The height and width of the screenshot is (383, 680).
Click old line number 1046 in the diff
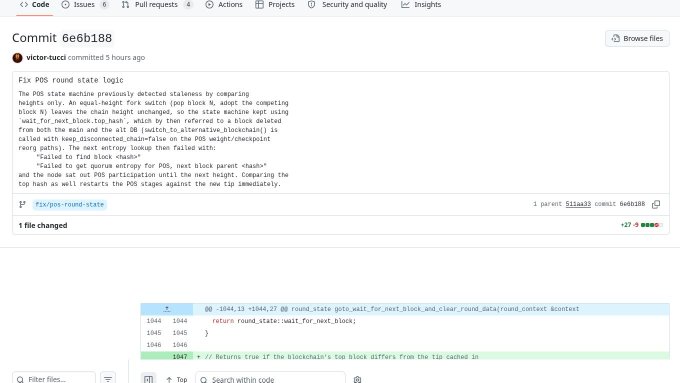tap(154, 345)
